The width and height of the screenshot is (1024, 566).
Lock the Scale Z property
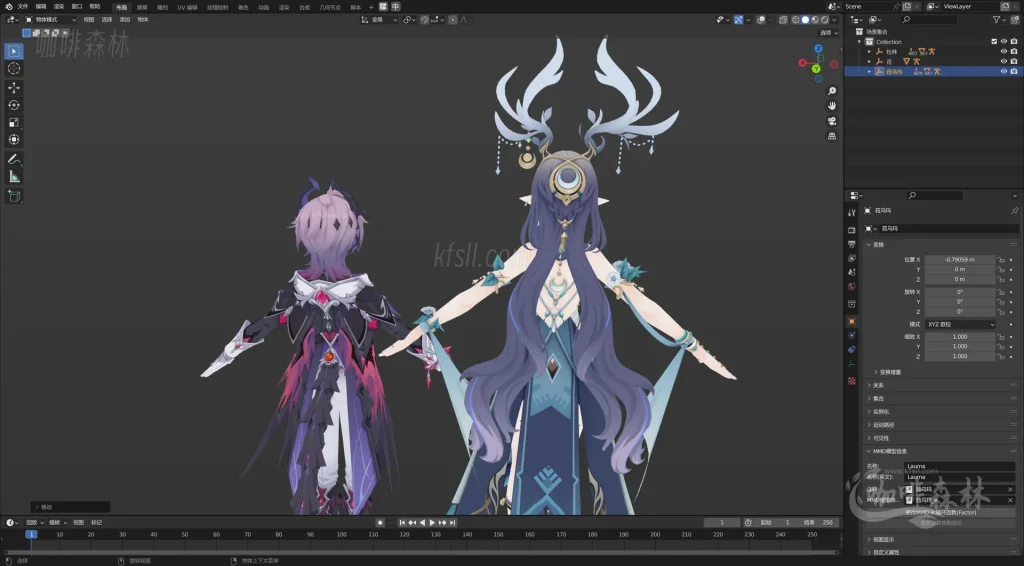click(x=1000, y=356)
